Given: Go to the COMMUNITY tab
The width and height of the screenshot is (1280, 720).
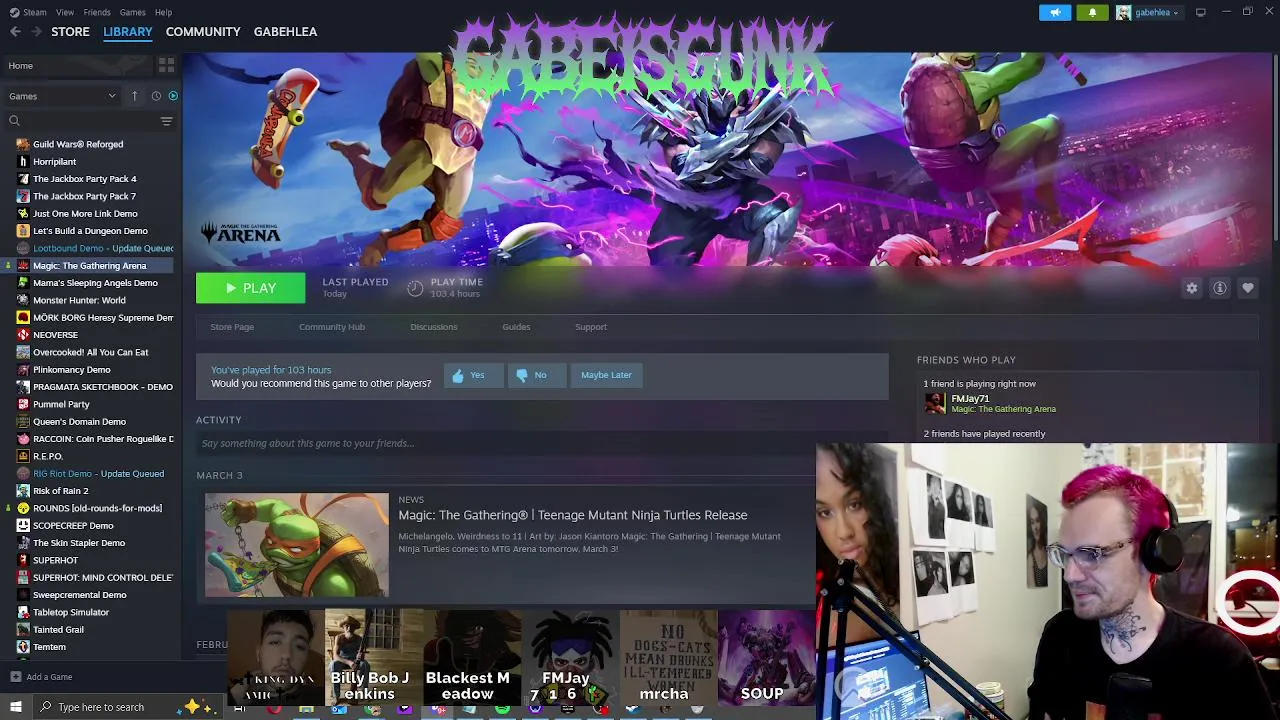Looking at the screenshot, I should tap(203, 32).
